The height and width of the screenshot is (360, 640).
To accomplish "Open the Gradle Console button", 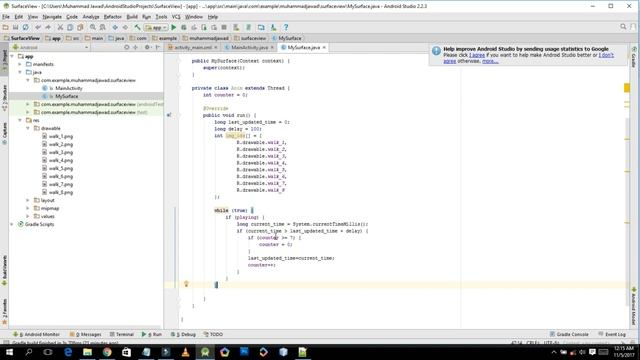I will (x=569, y=334).
